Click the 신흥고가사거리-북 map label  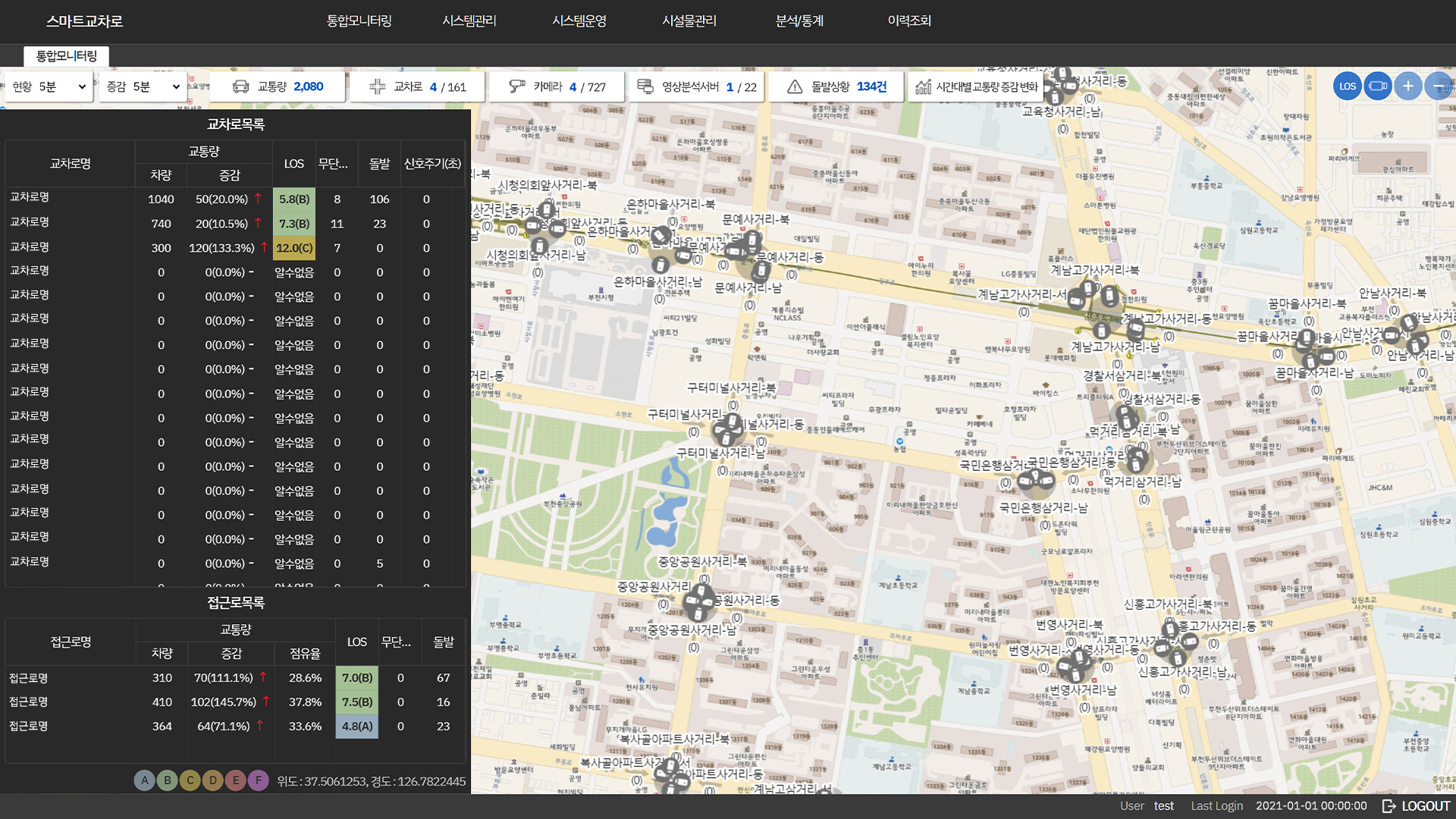tap(1168, 604)
